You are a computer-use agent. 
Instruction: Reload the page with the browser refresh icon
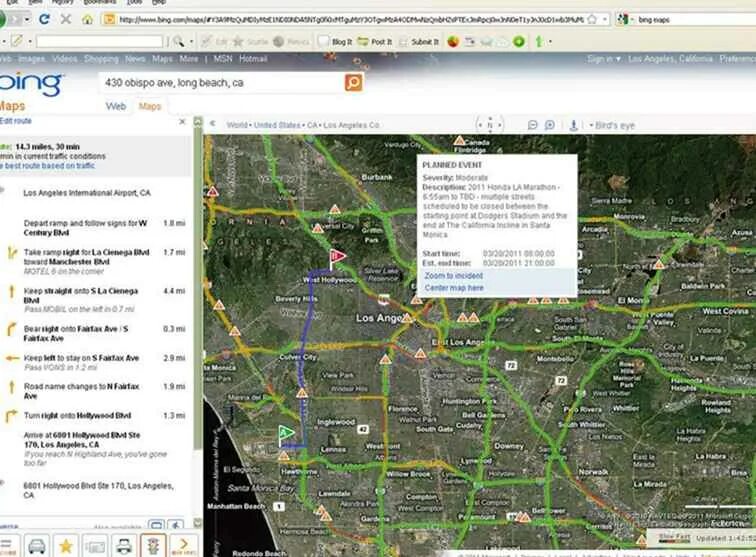pos(44,19)
